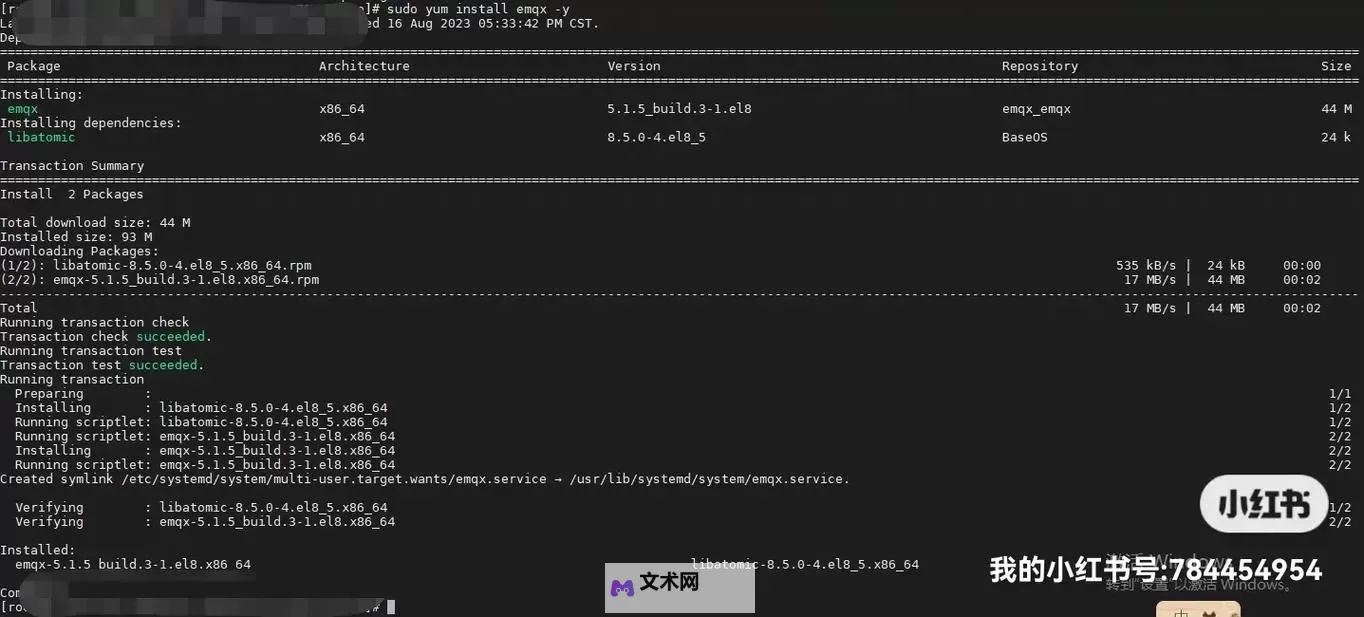The width and height of the screenshot is (1364, 617).
Task: Click 'Verifying : libatomic-8.5.0-4.el8_5.x86_64' line
Action: 201,508
